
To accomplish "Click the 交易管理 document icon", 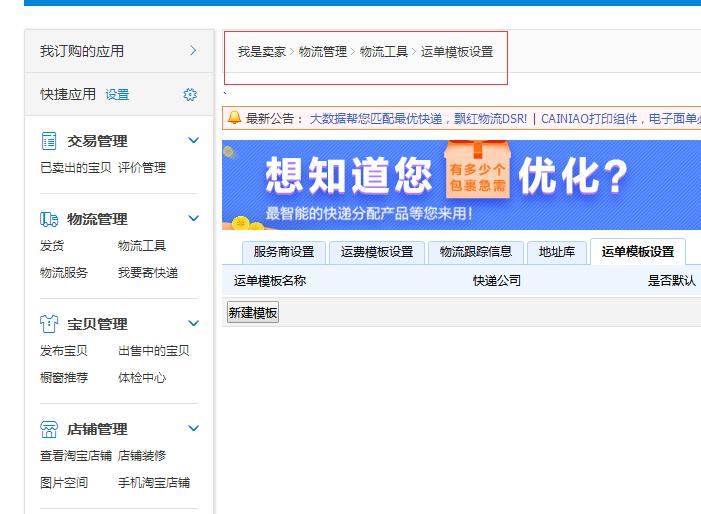I will (x=49, y=141).
